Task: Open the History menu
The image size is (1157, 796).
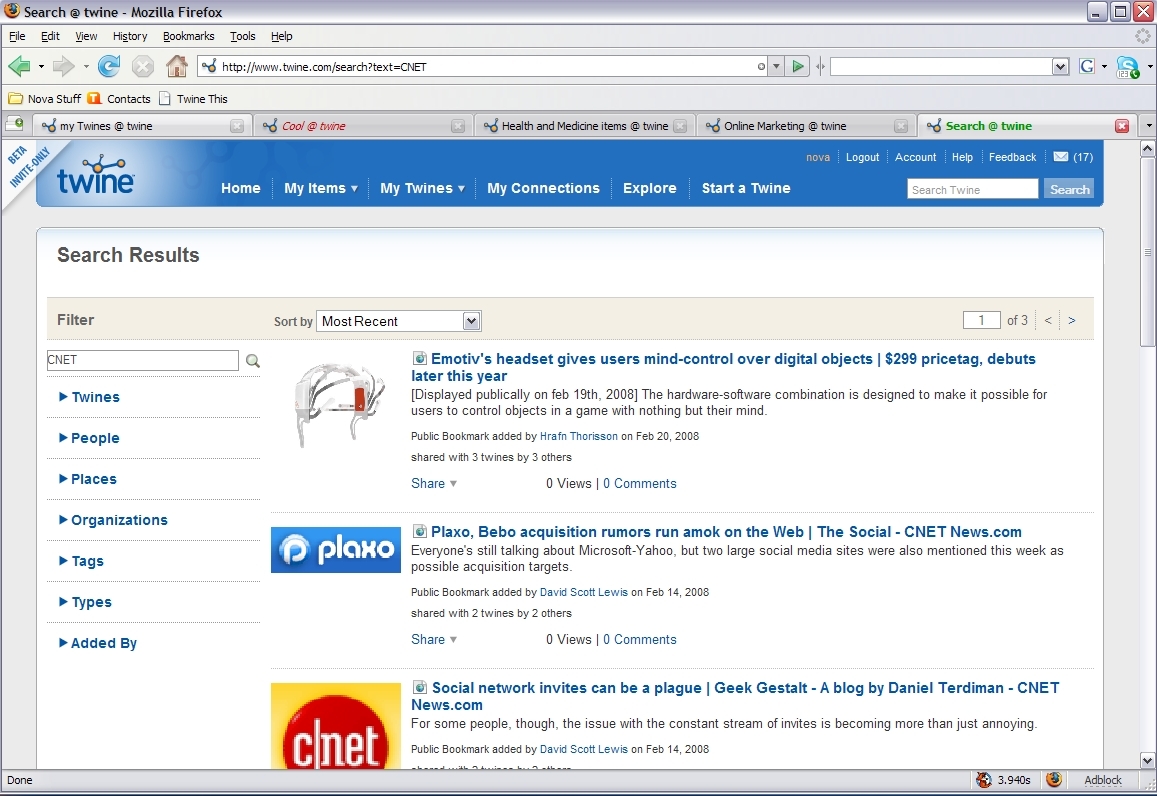Action: pos(130,36)
